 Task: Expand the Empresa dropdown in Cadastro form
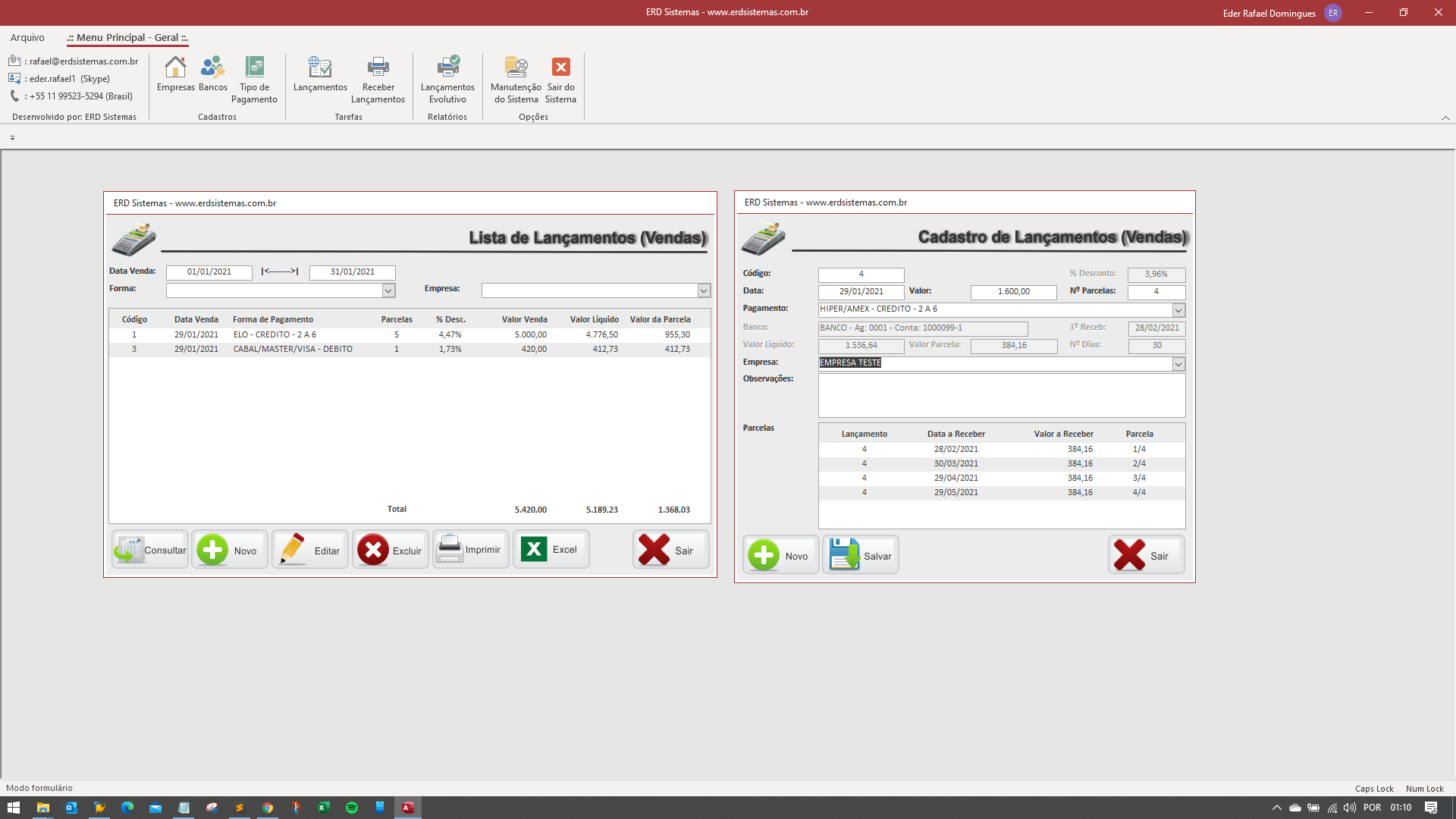point(1178,364)
